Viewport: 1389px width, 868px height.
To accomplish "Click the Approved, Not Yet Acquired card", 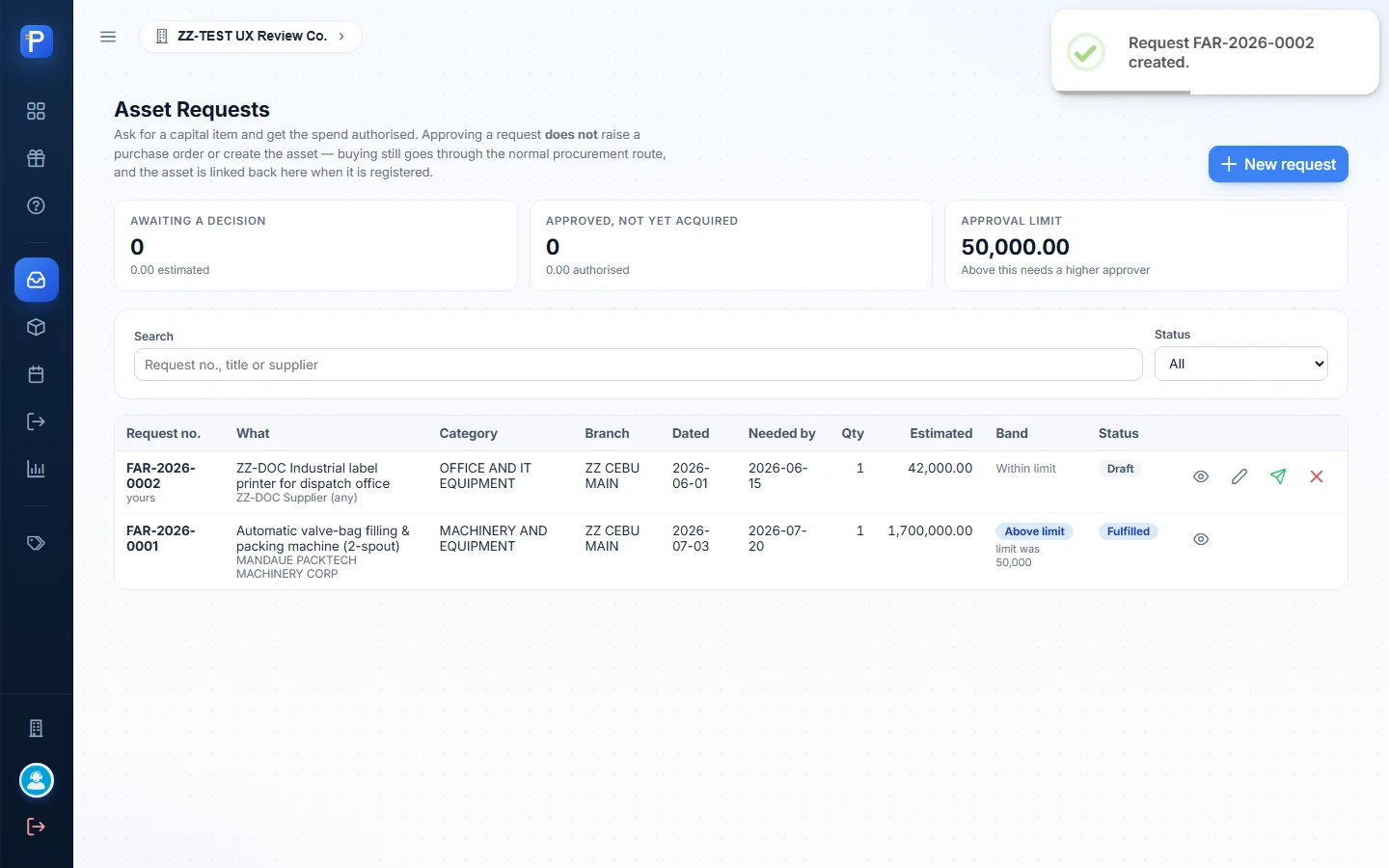I will pos(731,245).
